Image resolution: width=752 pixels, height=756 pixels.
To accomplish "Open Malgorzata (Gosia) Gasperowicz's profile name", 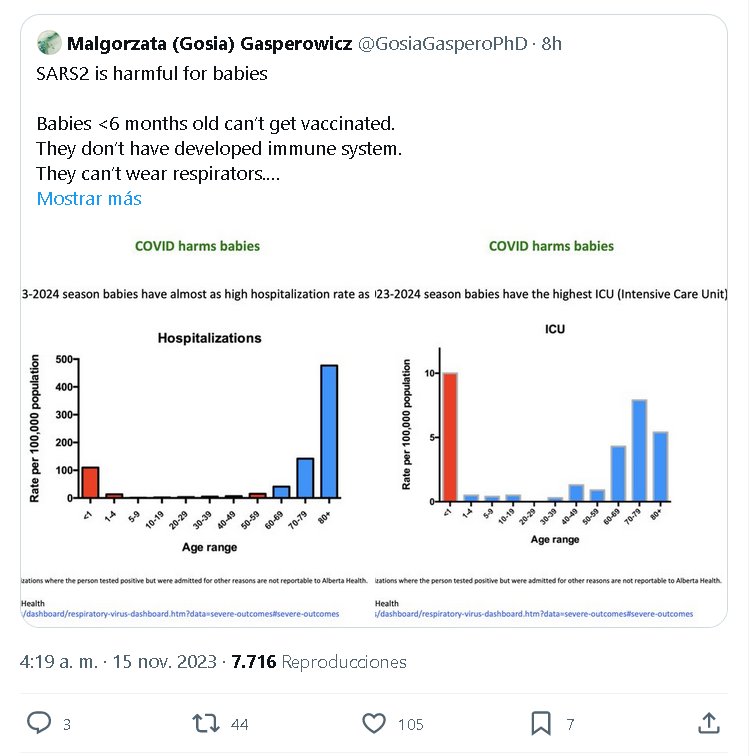I will pos(208,43).
